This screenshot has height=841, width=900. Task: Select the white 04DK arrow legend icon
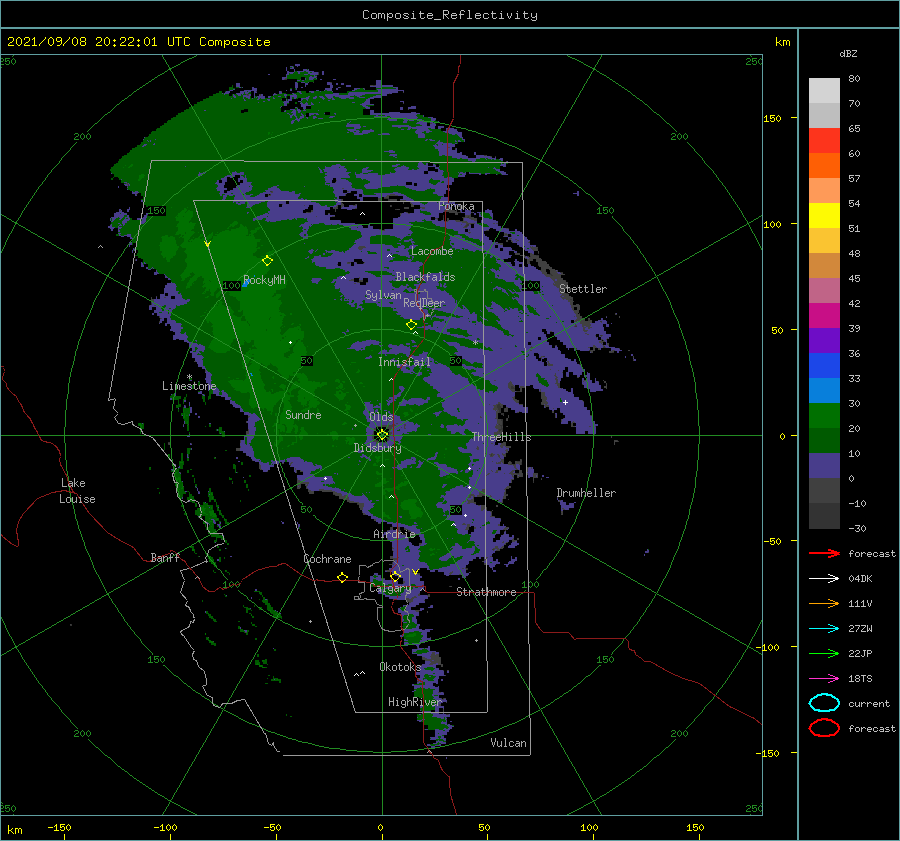[x=824, y=579]
